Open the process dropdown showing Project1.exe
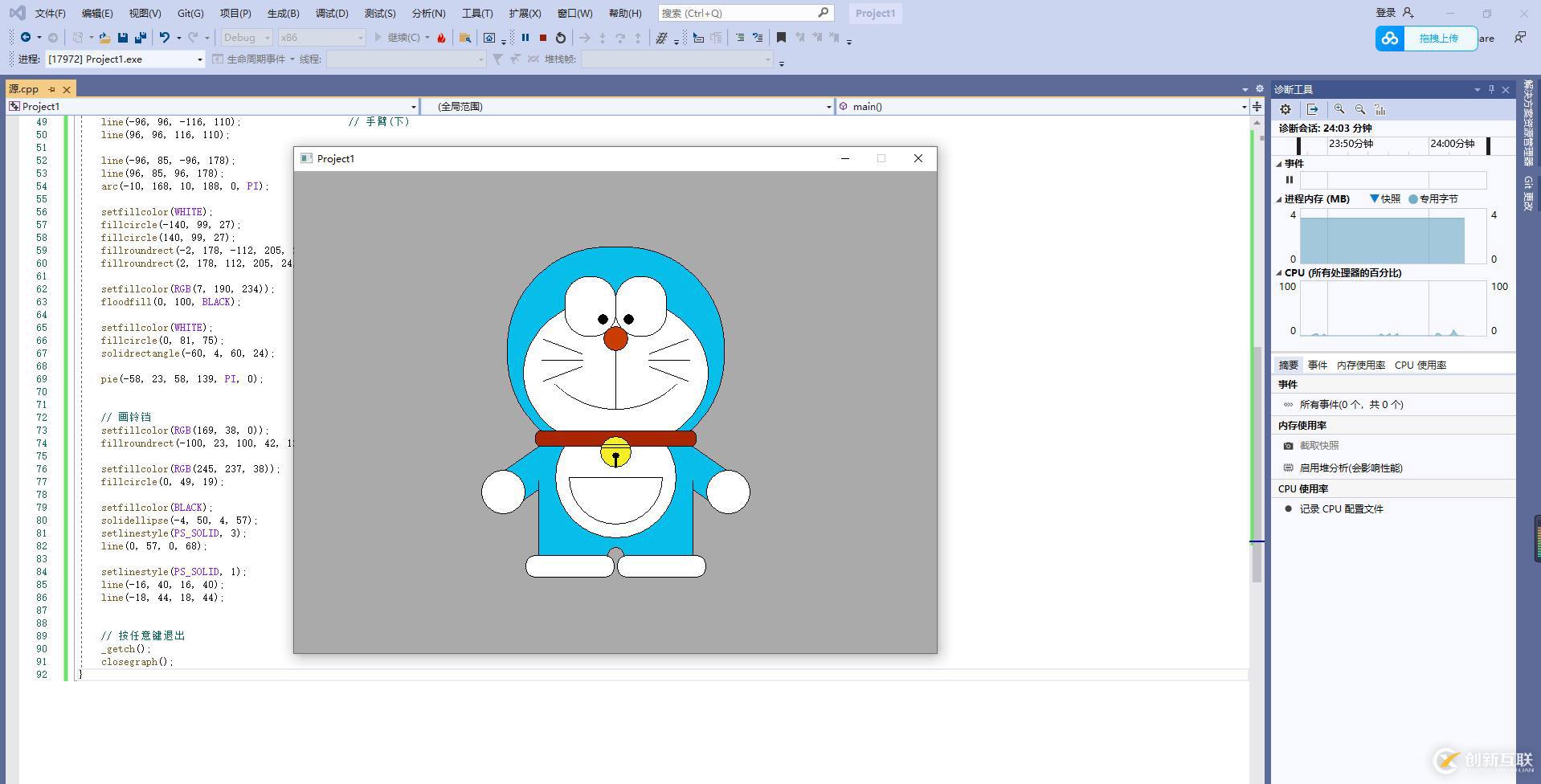The image size is (1541, 784). pyautogui.click(x=199, y=59)
